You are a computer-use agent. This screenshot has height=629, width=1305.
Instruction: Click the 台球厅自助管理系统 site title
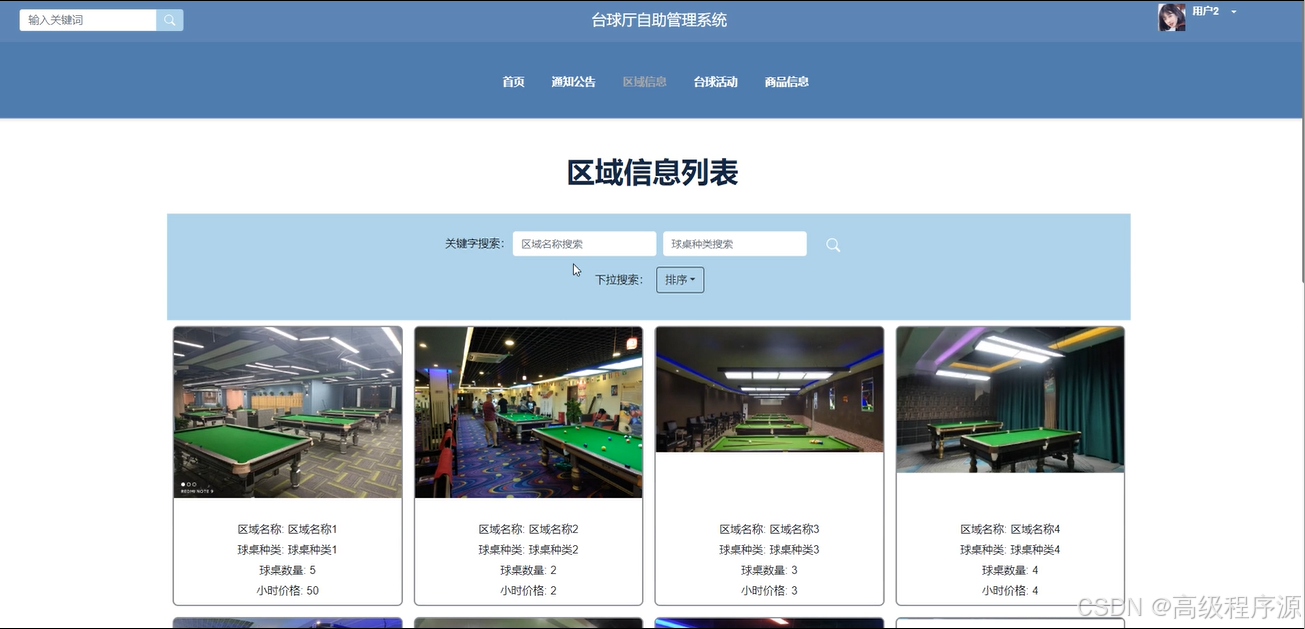(x=659, y=18)
